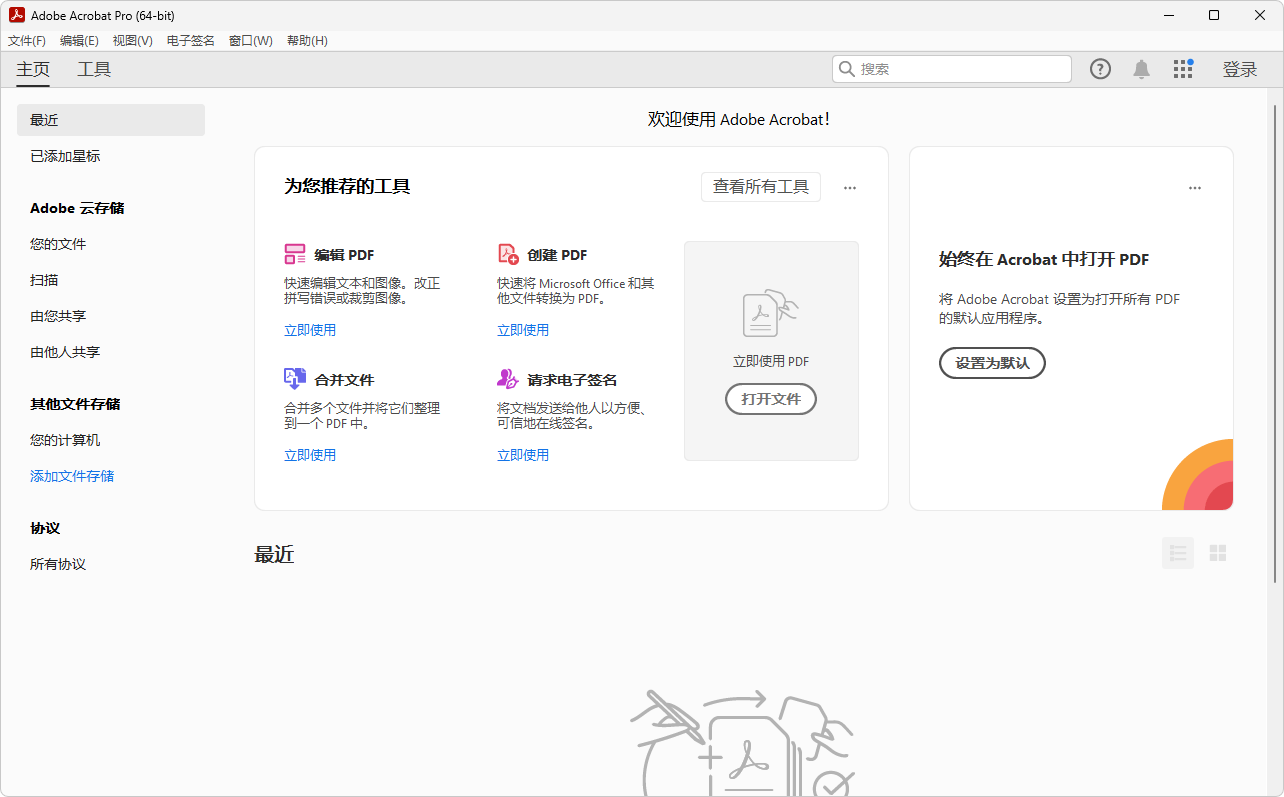Expand options menu on default PDF card
Image resolution: width=1284 pixels, height=797 pixels.
pos(1195,188)
